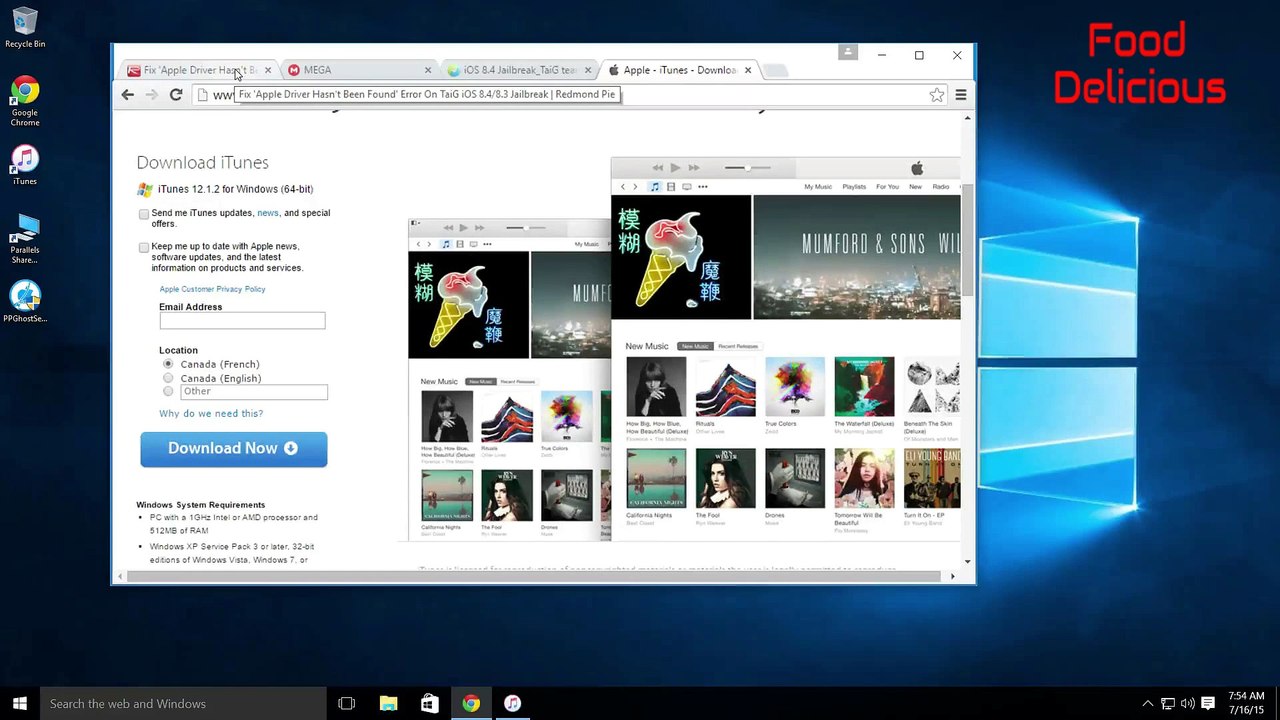Close the MEGA tab

(428, 70)
